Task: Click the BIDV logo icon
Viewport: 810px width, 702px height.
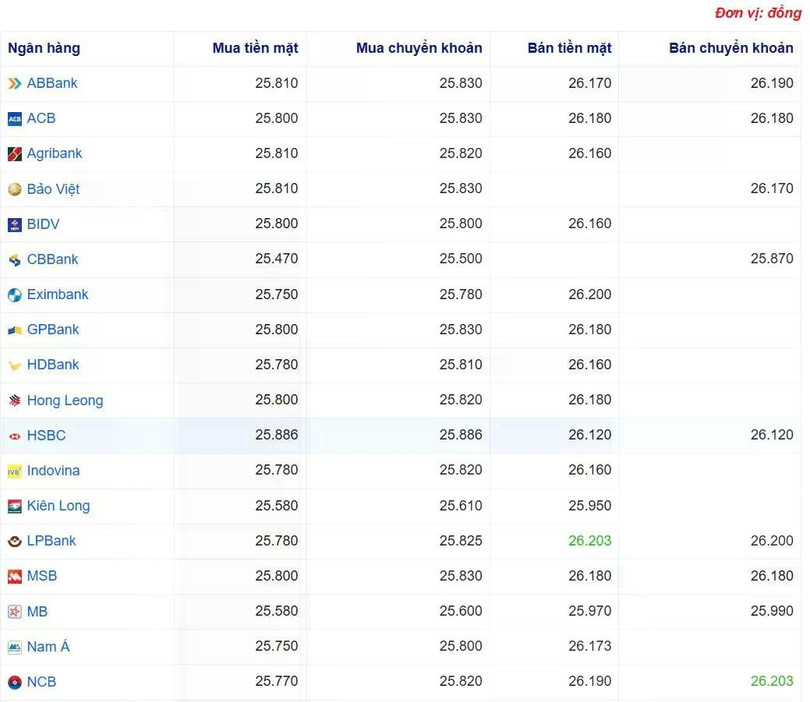Action: [14, 225]
